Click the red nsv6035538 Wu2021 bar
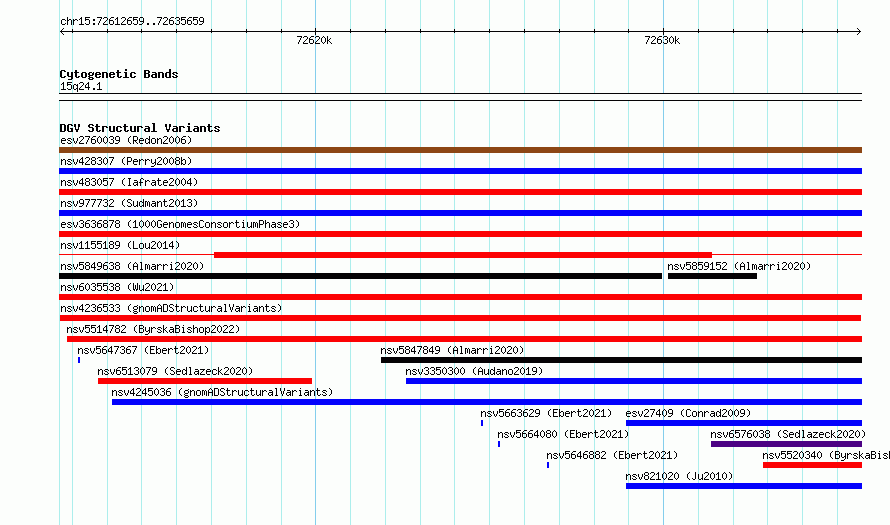Screen dimensions: 890x525 pyautogui.click(x=460, y=297)
